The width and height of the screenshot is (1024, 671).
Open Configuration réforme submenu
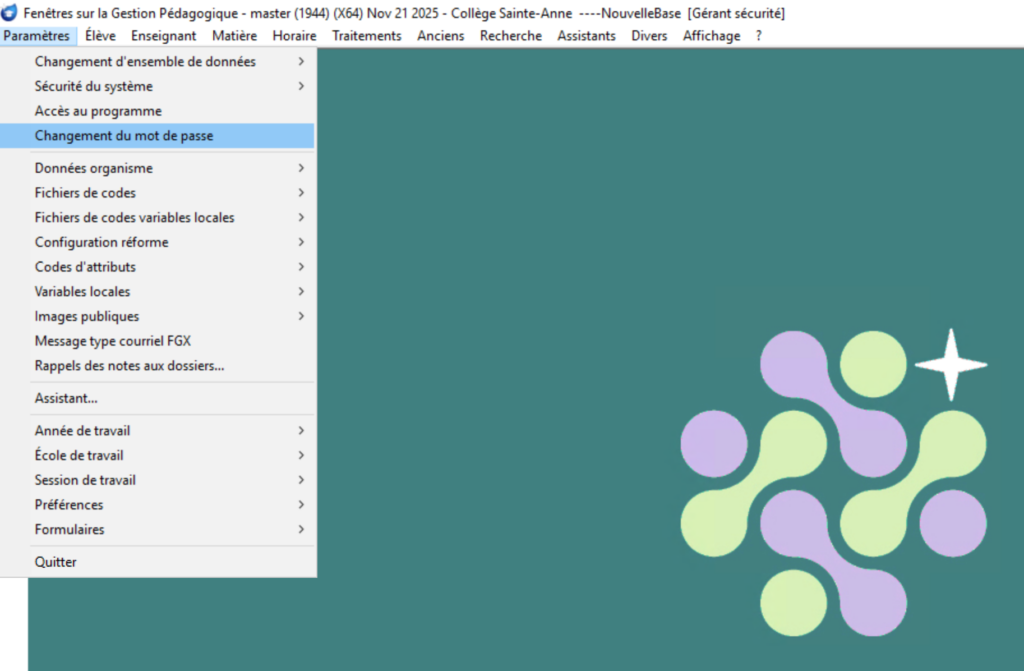(x=101, y=242)
